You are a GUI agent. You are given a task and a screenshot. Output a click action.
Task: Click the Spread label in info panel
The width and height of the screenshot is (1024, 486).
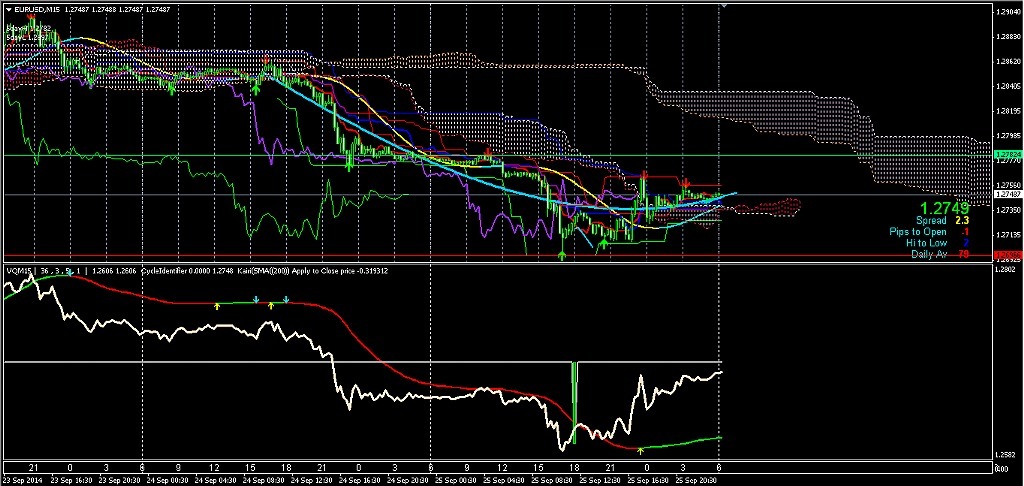coord(931,221)
